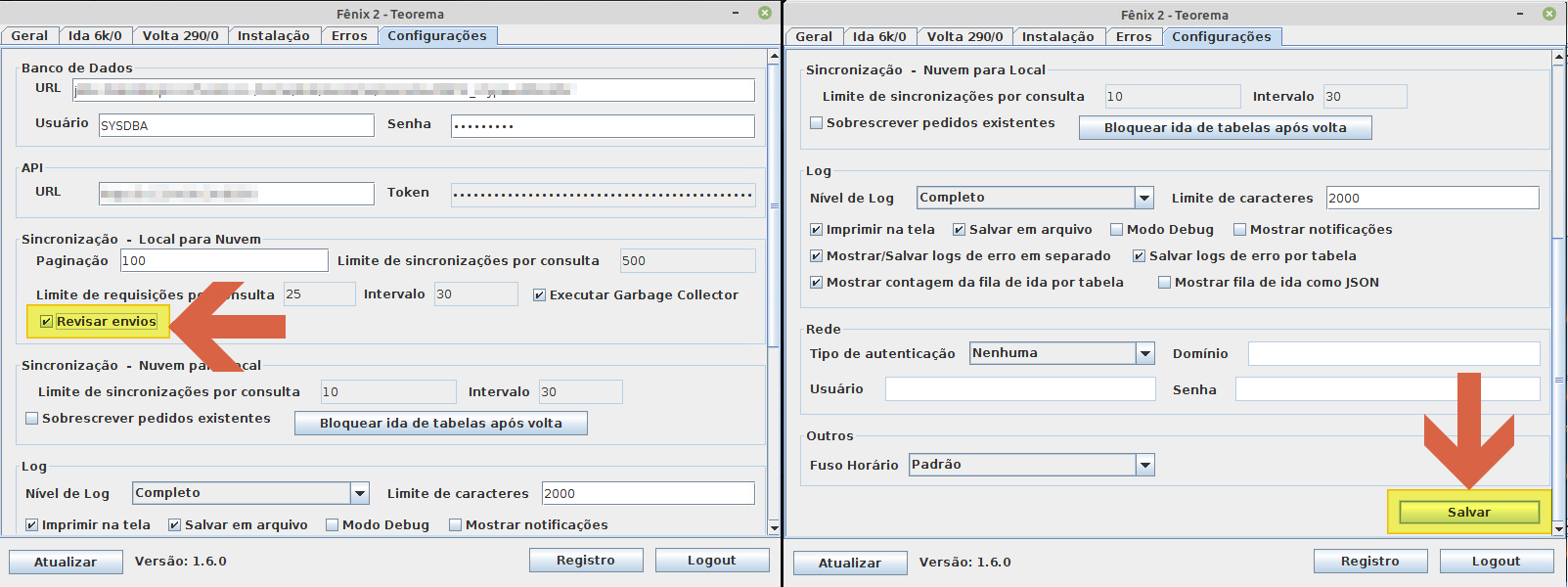Select Configurações tab in left window

coord(437,35)
